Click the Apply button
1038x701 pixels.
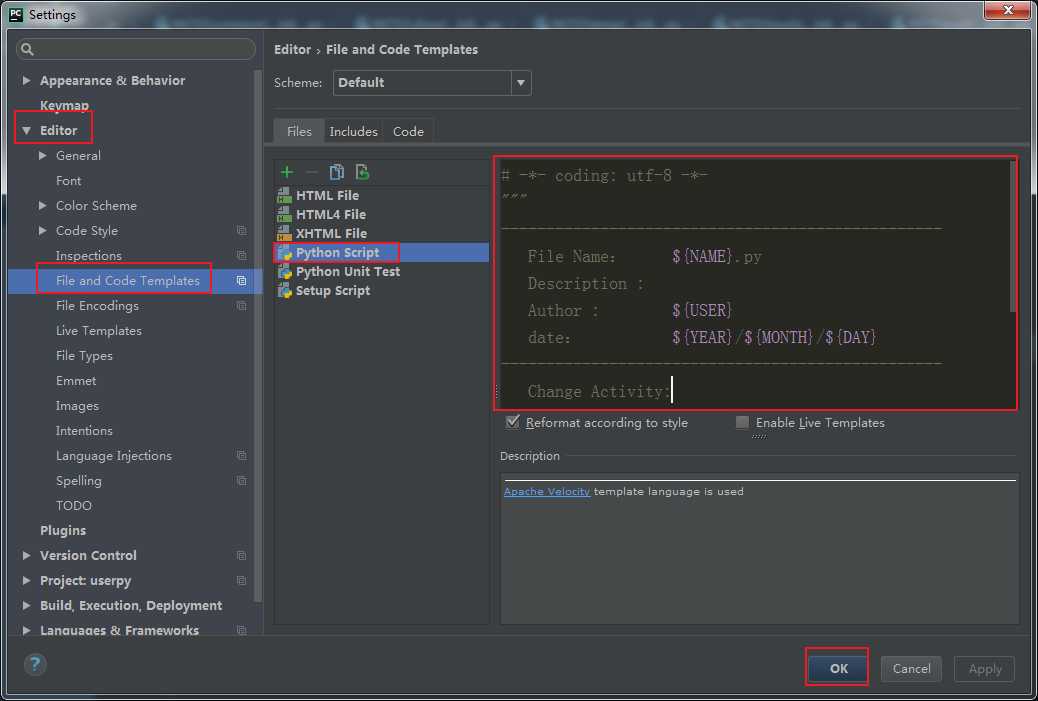click(x=984, y=669)
